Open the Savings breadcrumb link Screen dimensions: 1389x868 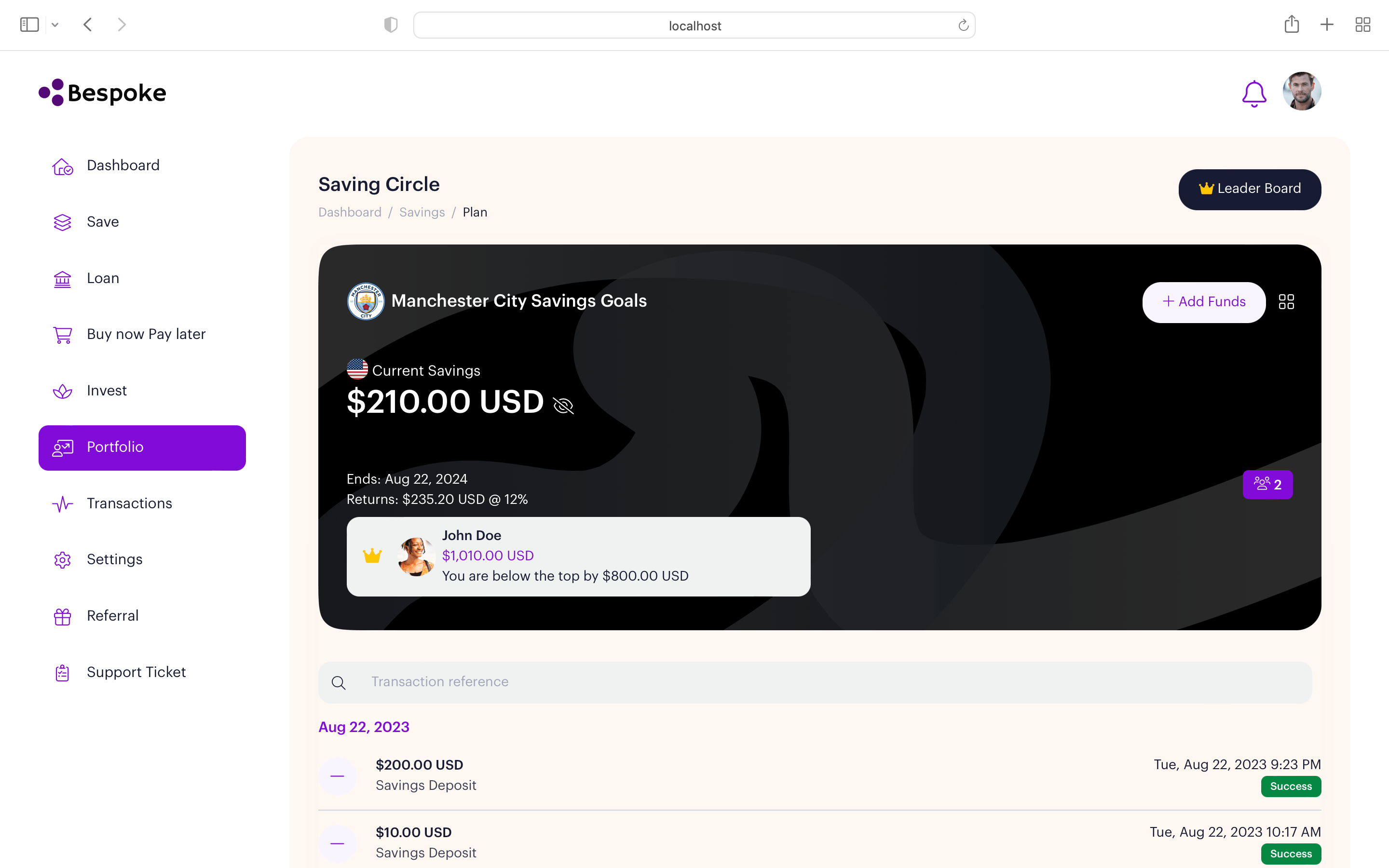[x=422, y=212]
